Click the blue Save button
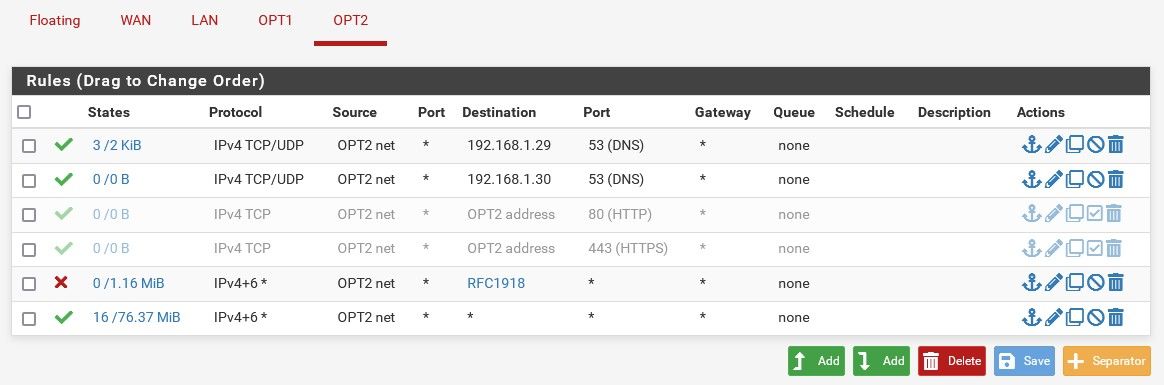This screenshot has height=385, width=1164. 1024,361
